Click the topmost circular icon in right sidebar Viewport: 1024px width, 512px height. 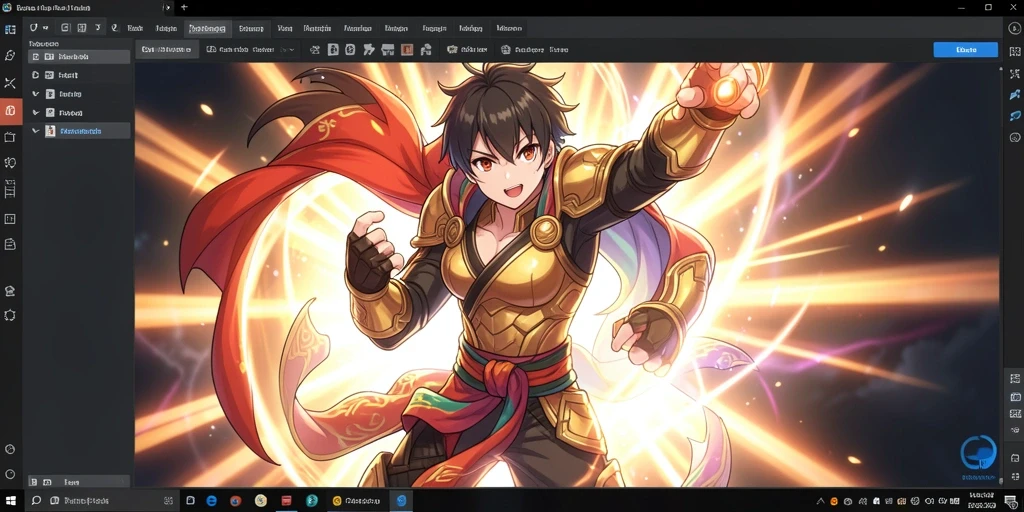pos(1014,27)
